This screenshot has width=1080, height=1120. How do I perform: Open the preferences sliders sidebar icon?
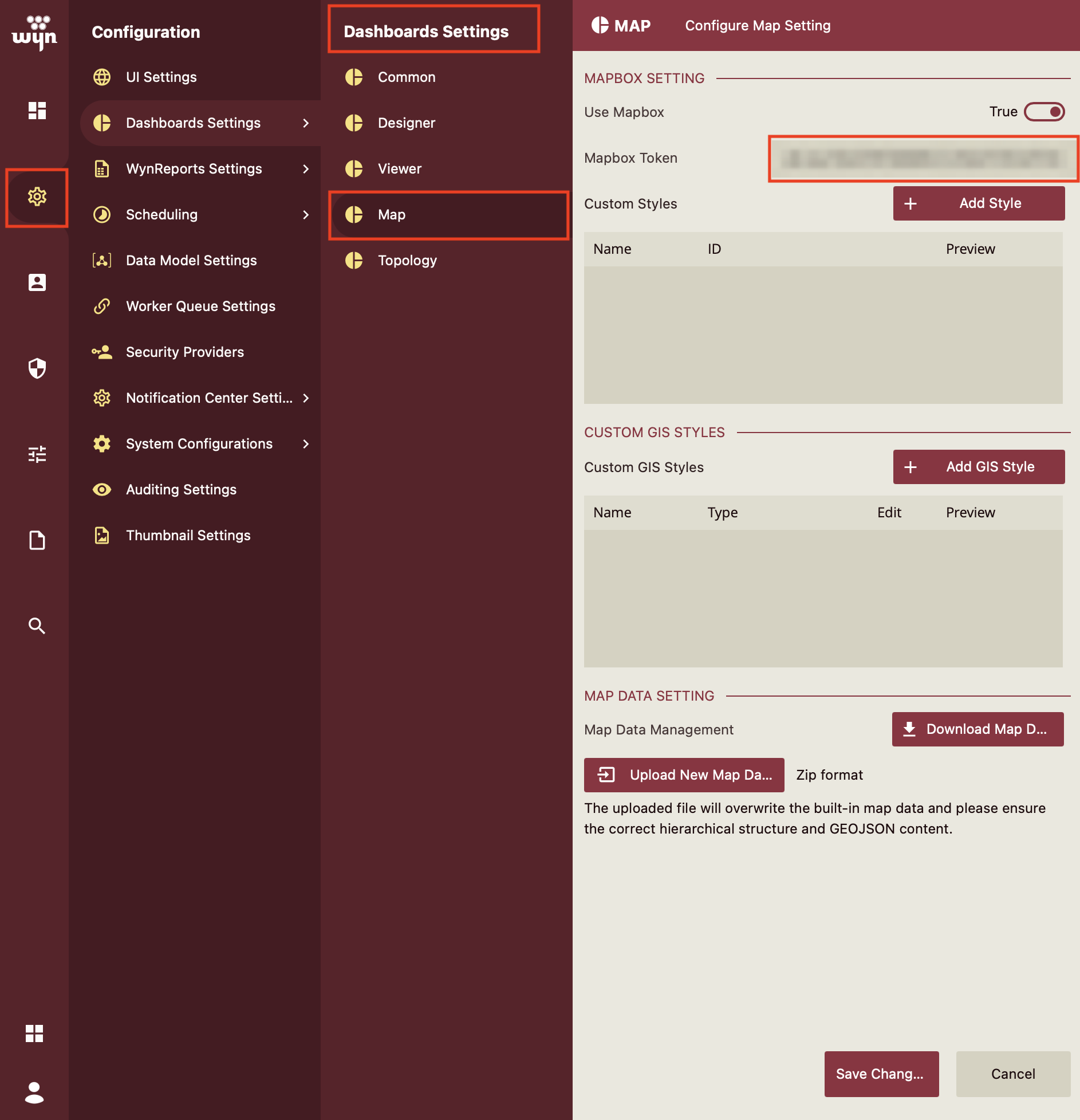(36, 454)
